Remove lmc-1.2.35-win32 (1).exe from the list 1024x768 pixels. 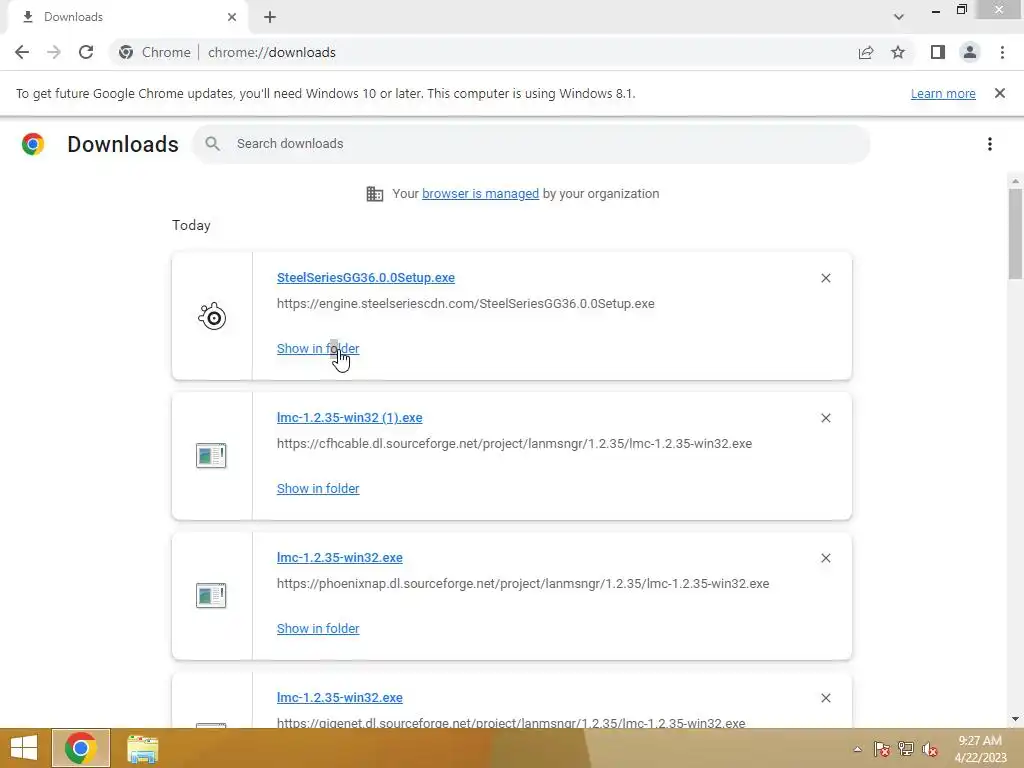coord(825,418)
